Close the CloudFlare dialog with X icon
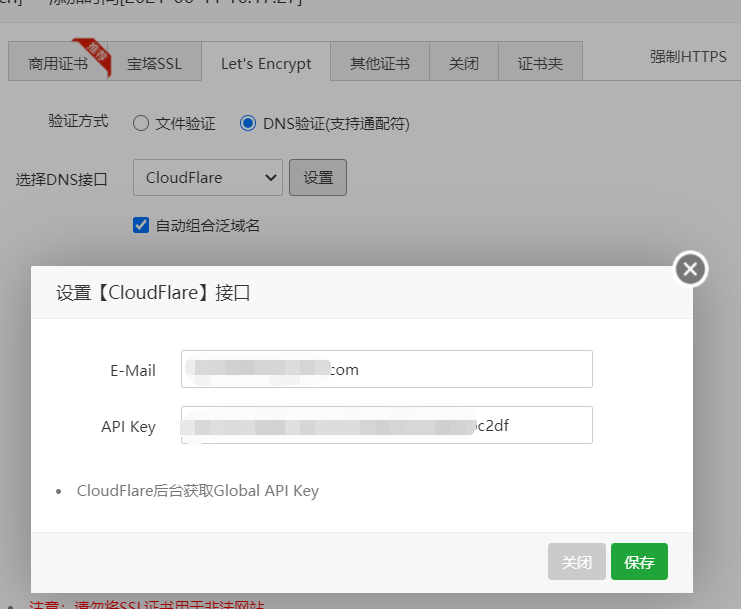The width and height of the screenshot is (741, 609). 690,269
